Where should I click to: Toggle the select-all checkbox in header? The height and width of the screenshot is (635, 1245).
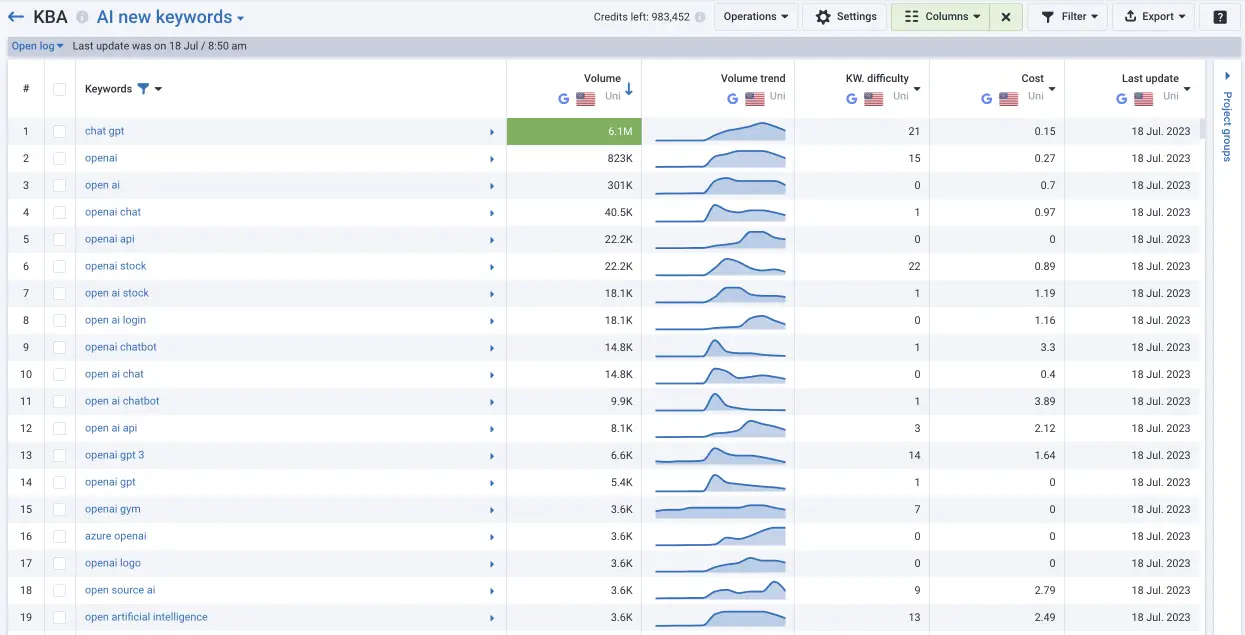pos(60,89)
